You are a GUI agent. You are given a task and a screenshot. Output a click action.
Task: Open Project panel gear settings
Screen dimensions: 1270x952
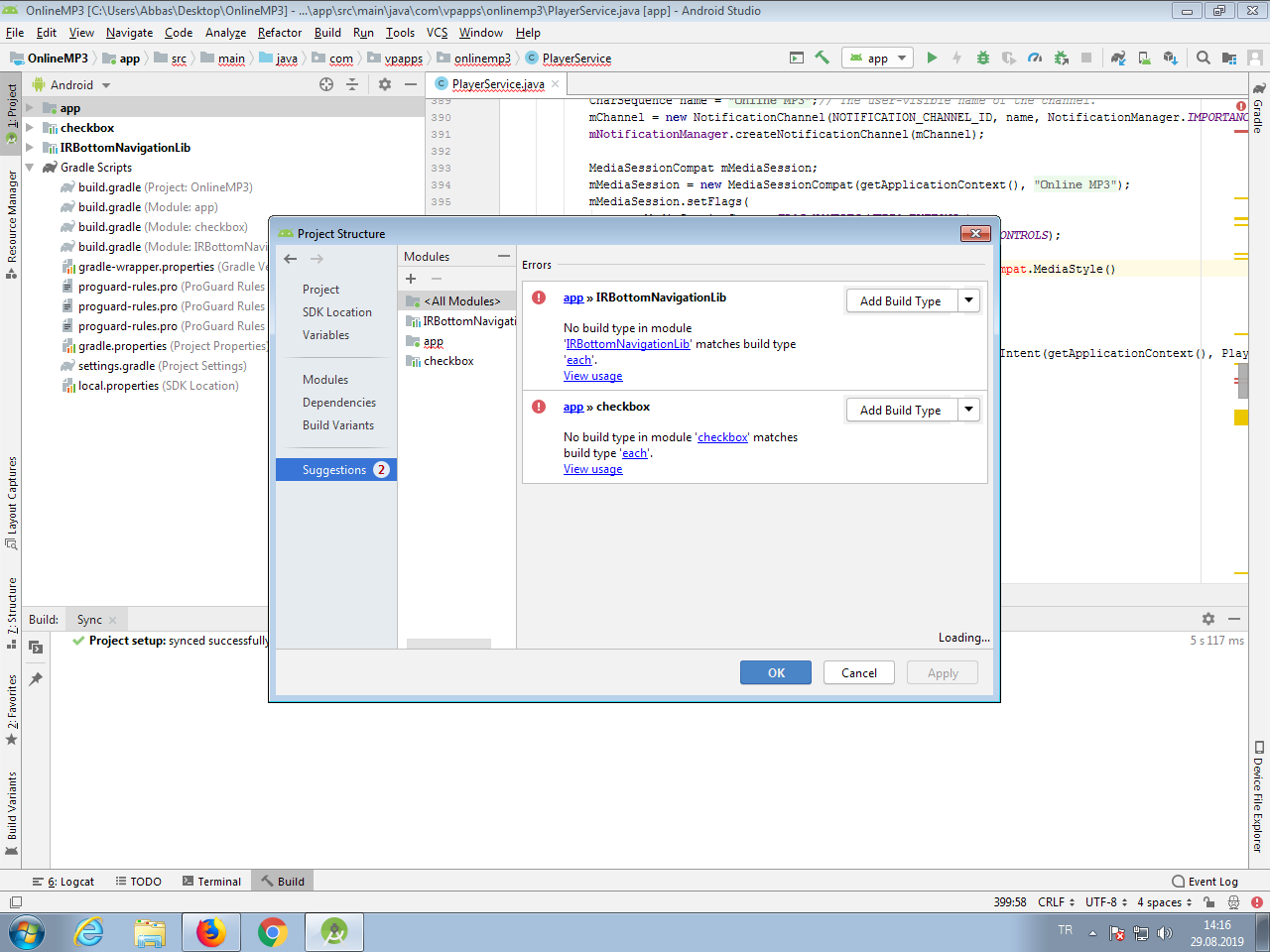385,84
